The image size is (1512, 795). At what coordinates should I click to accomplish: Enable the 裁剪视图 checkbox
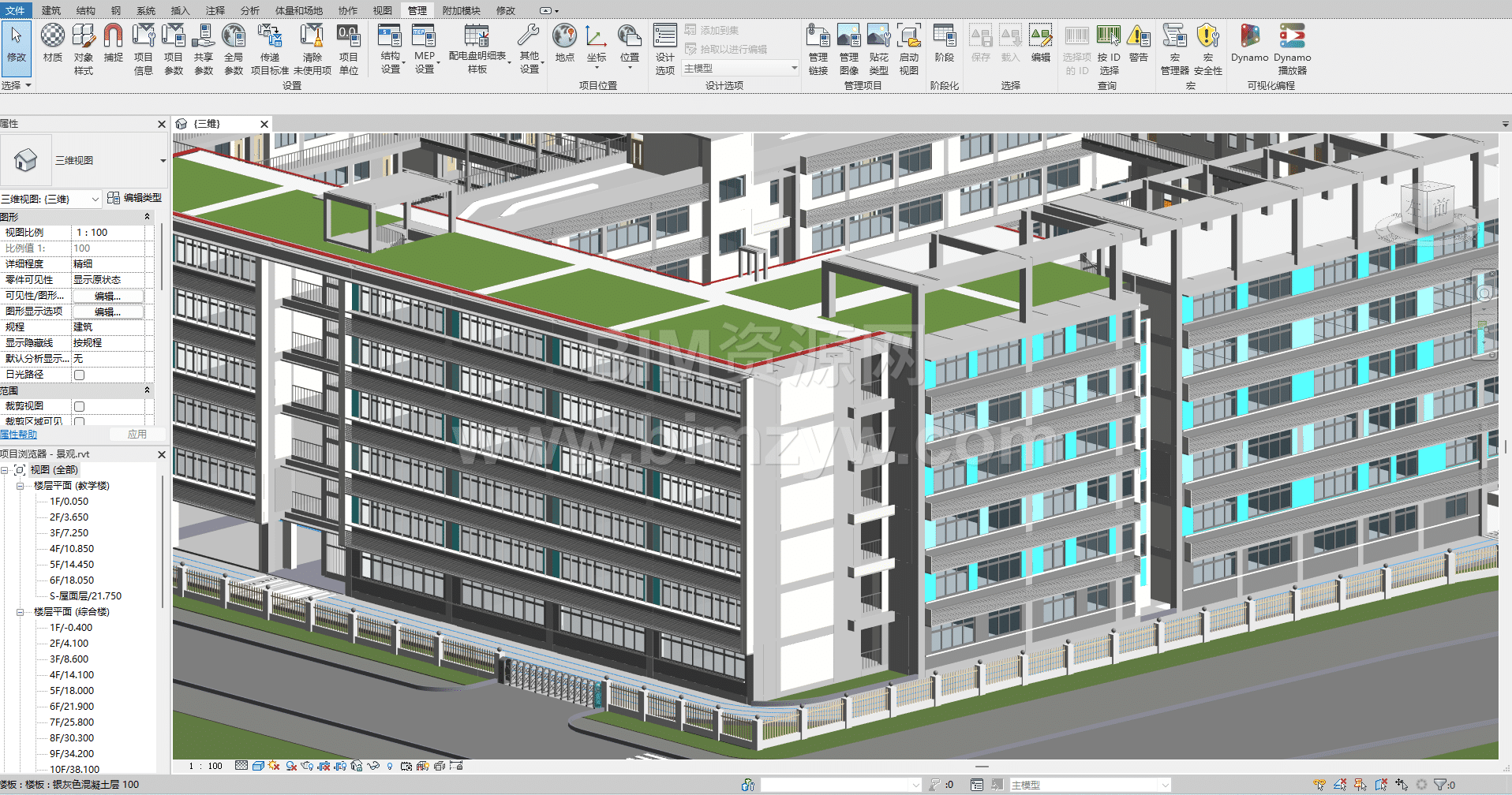79,406
